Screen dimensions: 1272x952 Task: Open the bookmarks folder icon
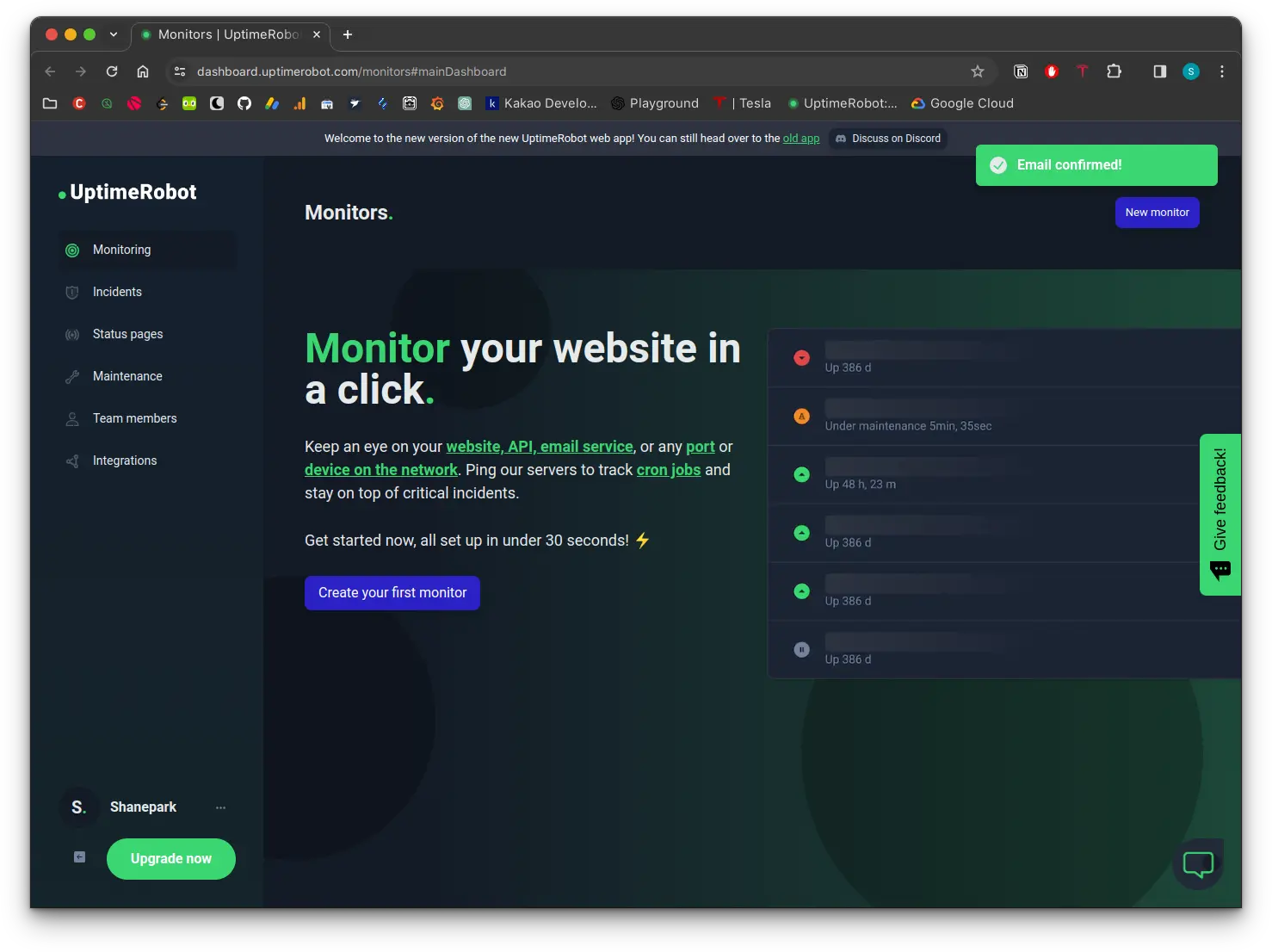[50, 103]
